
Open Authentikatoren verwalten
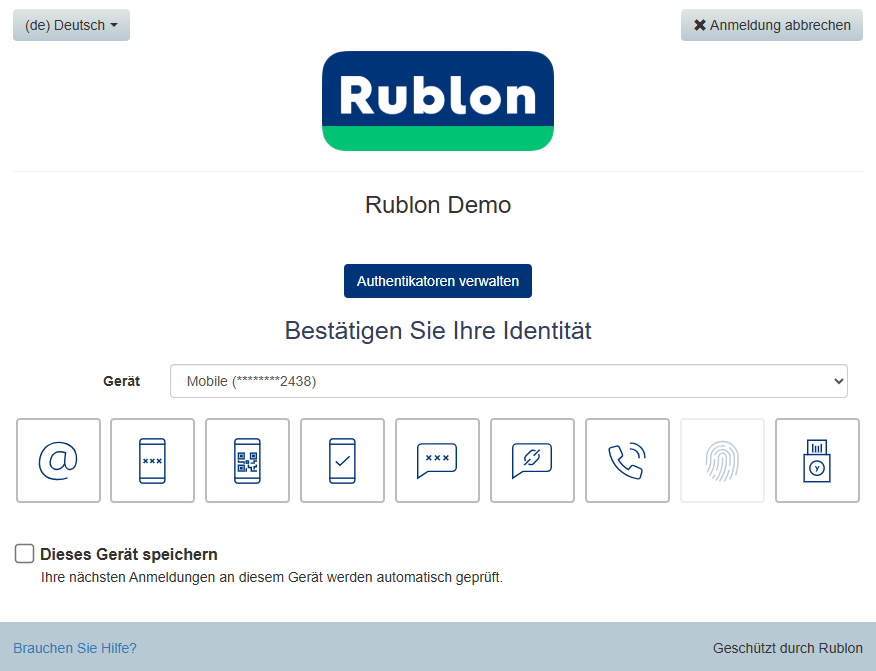(x=438, y=281)
